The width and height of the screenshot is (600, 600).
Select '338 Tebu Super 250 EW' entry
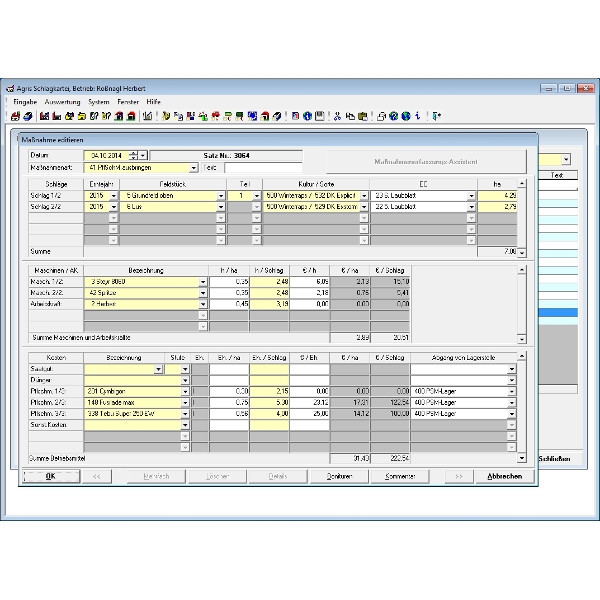coord(133,414)
